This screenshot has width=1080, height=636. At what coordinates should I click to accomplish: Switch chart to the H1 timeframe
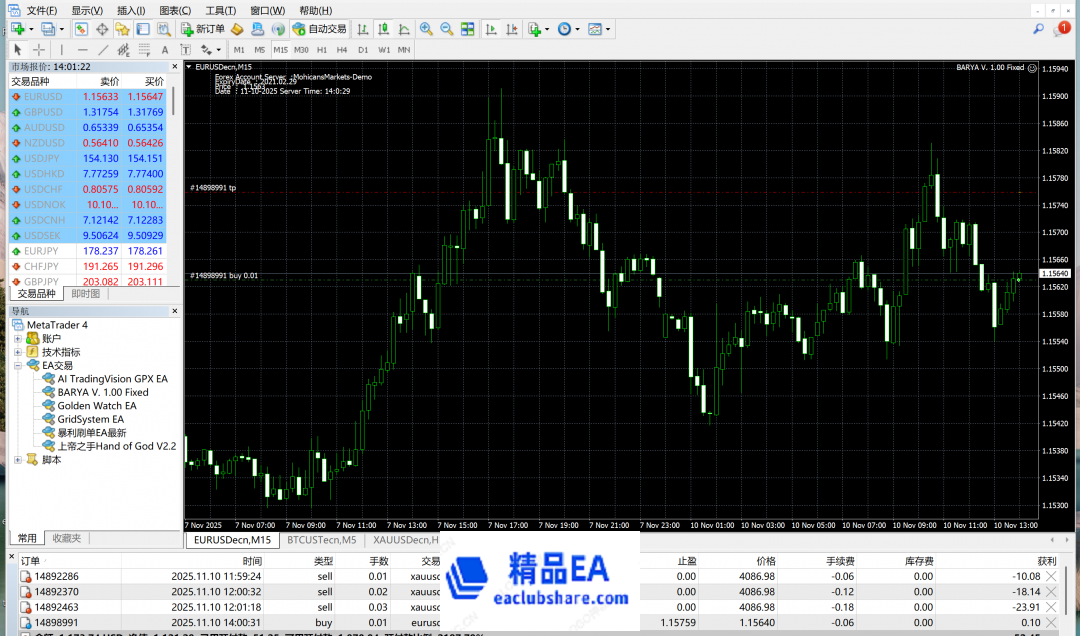tap(321, 49)
